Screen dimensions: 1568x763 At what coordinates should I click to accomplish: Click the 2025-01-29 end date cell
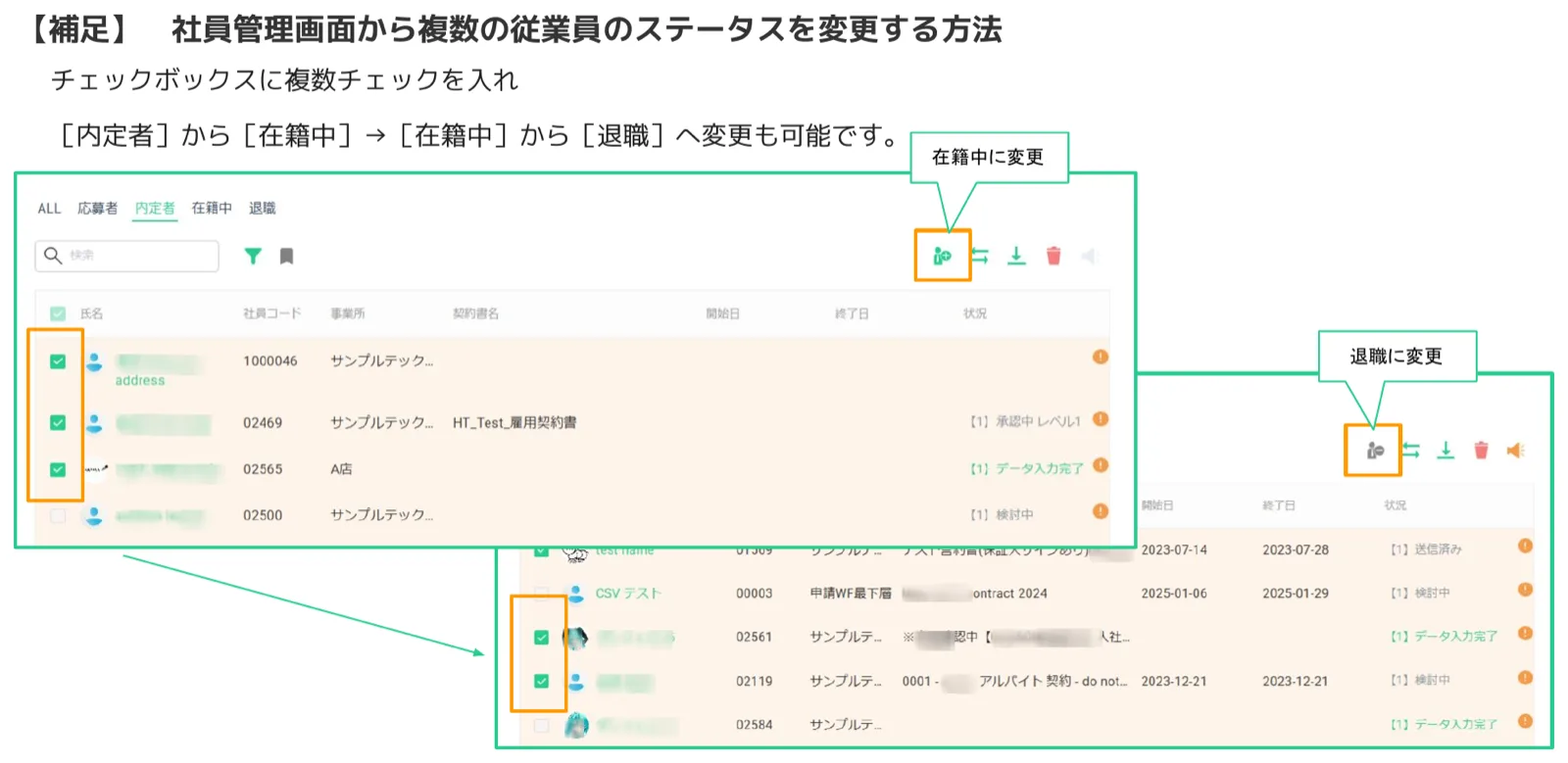[x=1296, y=594]
